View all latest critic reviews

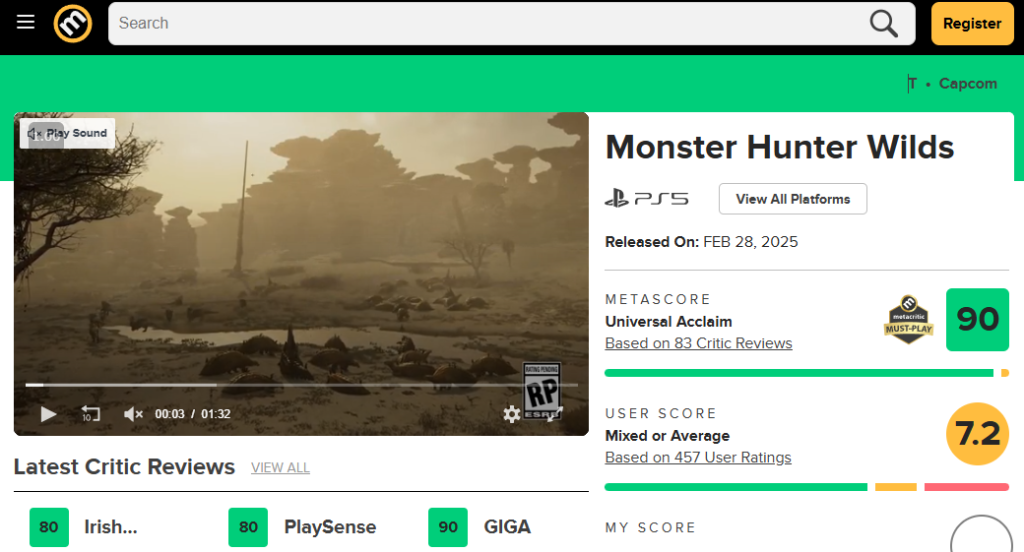coord(280,468)
